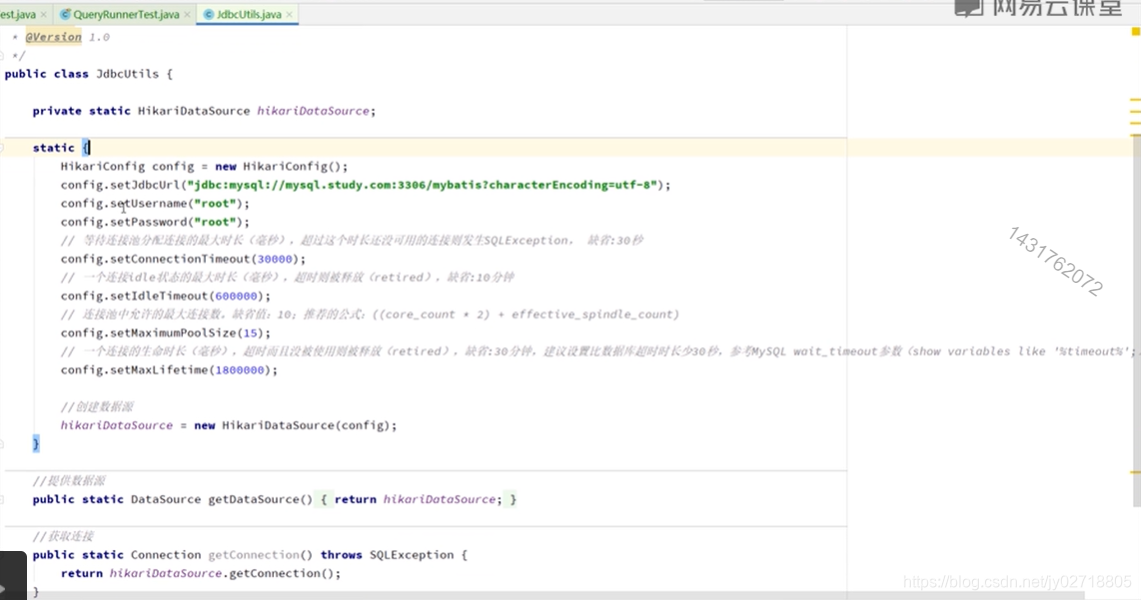The height and width of the screenshot is (600, 1141).
Task: Click the comment above the getConnection method
Action: pyautogui.click(x=63, y=537)
